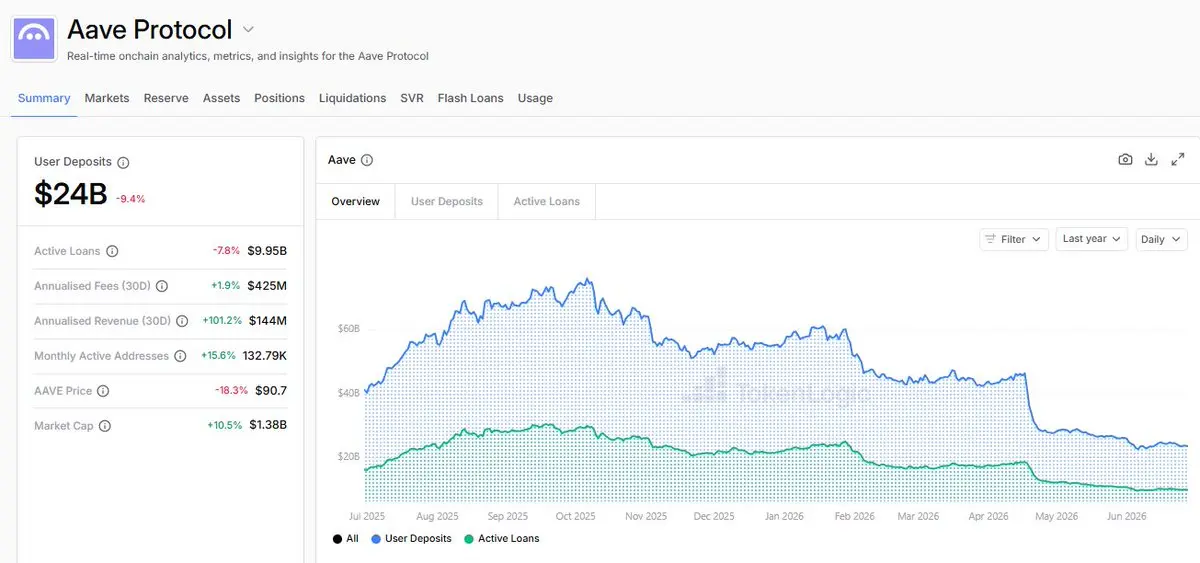
Task: Toggle the All series in legend
Action: click(345, 539)
